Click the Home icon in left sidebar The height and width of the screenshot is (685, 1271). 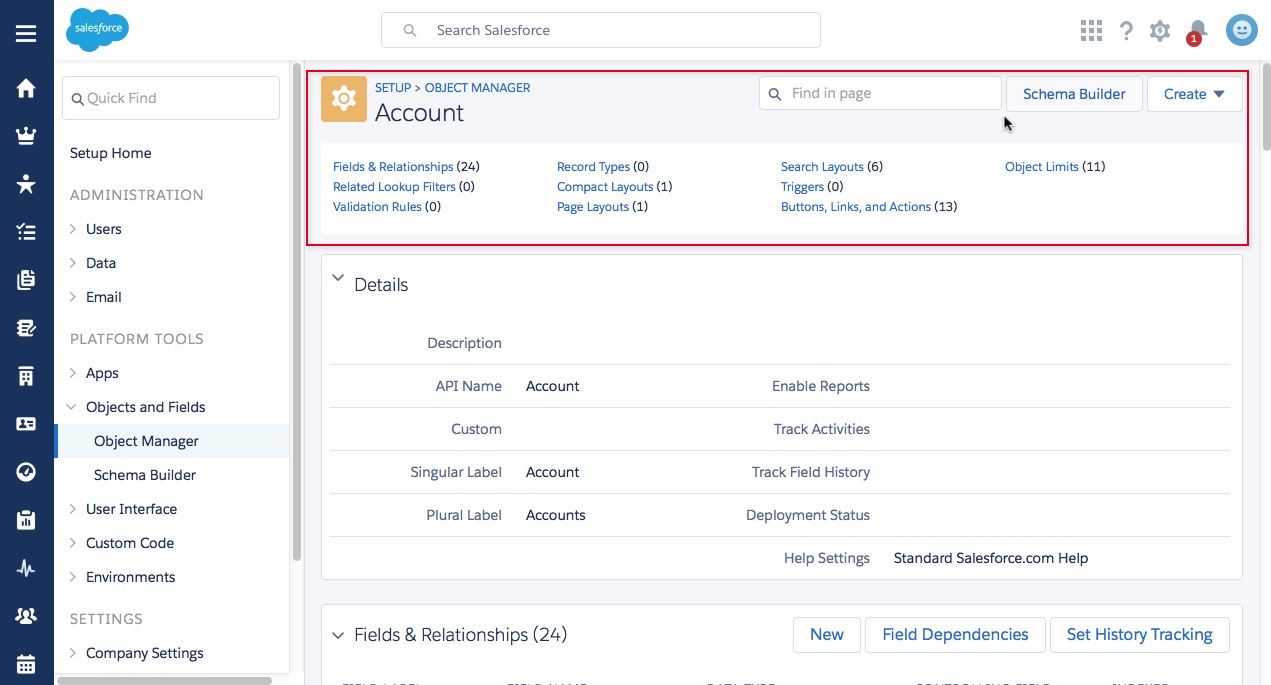pyautogui.click(x=26, y=89)
